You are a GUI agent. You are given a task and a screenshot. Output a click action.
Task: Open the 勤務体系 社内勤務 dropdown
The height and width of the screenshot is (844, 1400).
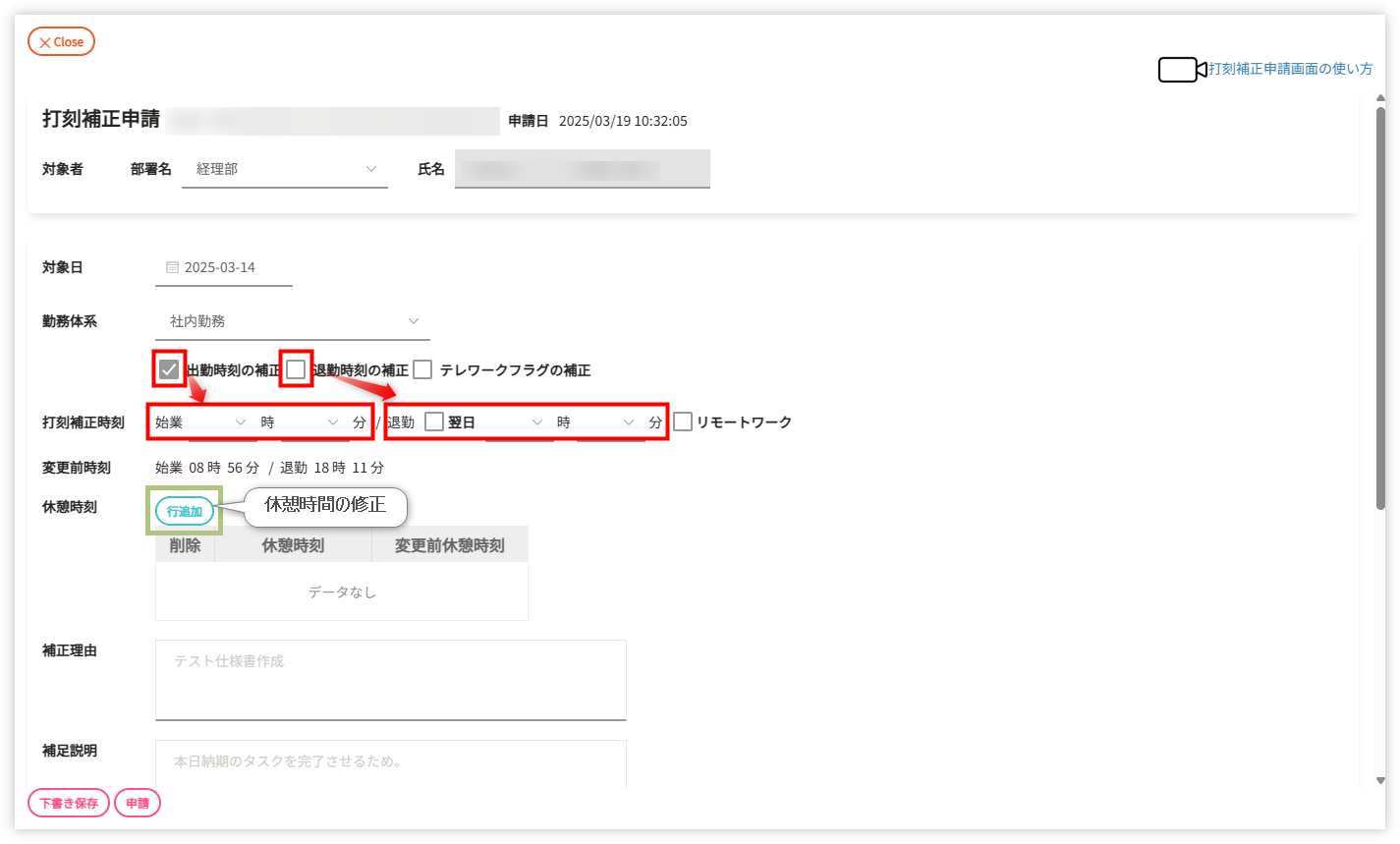[292, 321]
